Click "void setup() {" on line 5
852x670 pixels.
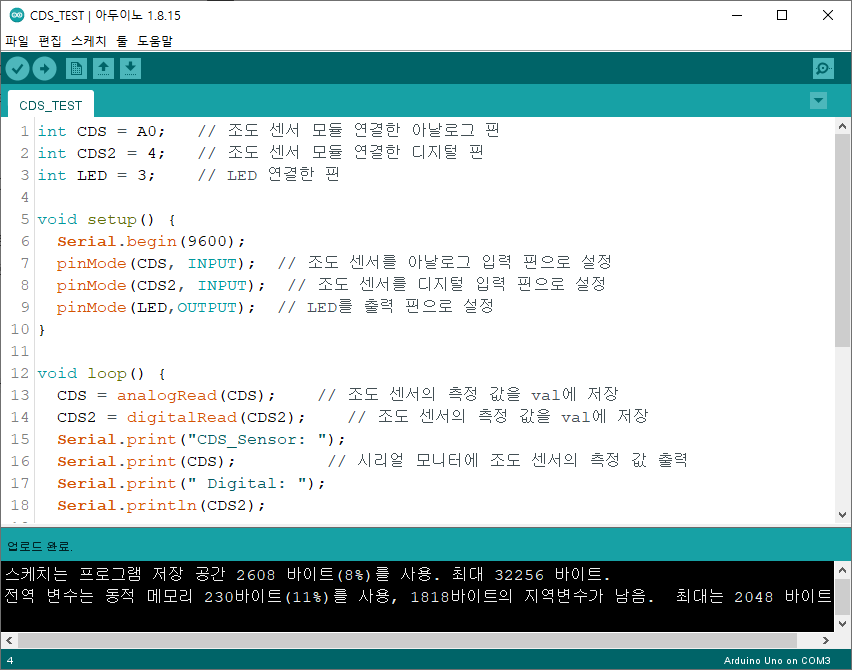[x=106, y=220]
